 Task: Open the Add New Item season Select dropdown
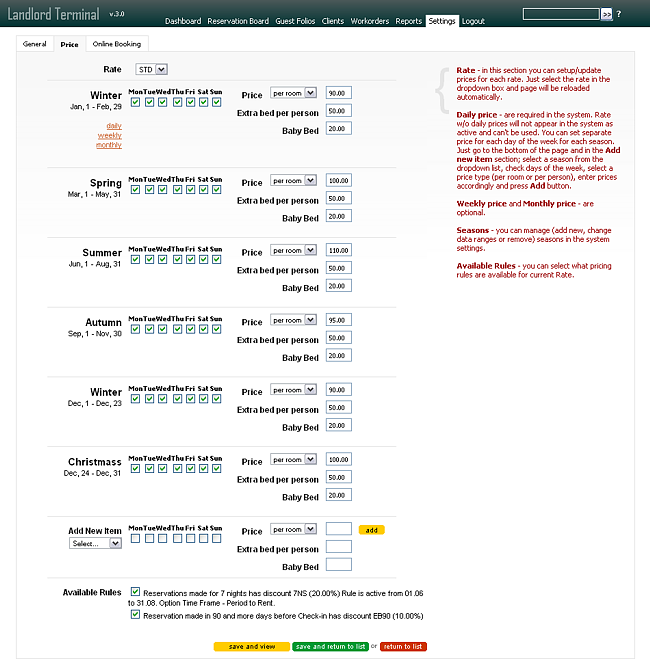click(x=95, y=543)
